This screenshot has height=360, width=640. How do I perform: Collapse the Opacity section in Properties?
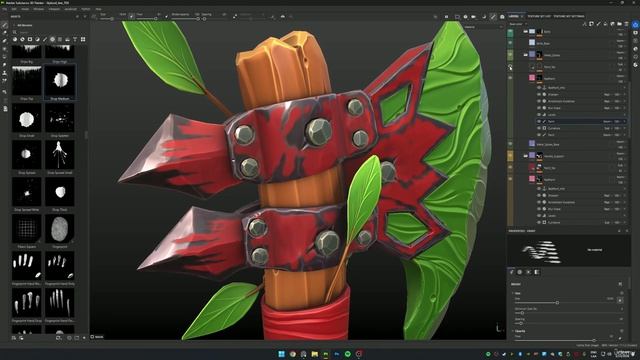click(x=513, y=331)
